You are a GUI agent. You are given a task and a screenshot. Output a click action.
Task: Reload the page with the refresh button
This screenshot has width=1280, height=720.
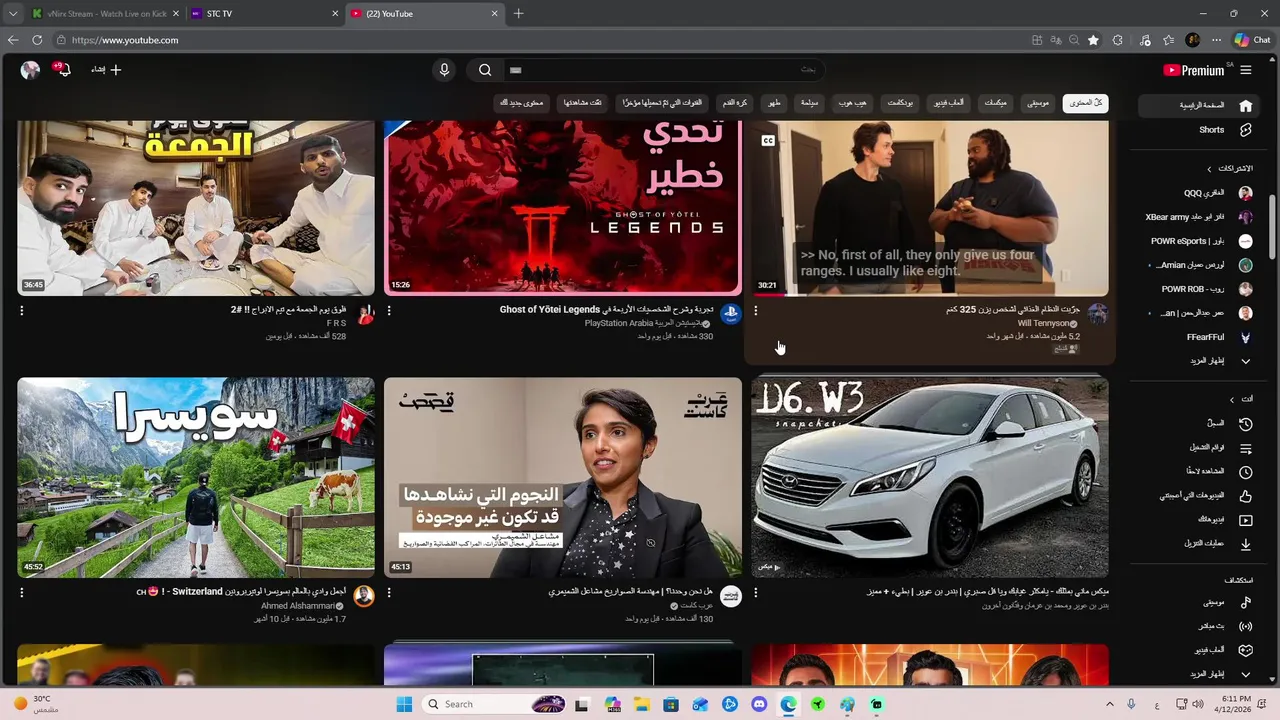coord(37,40)
